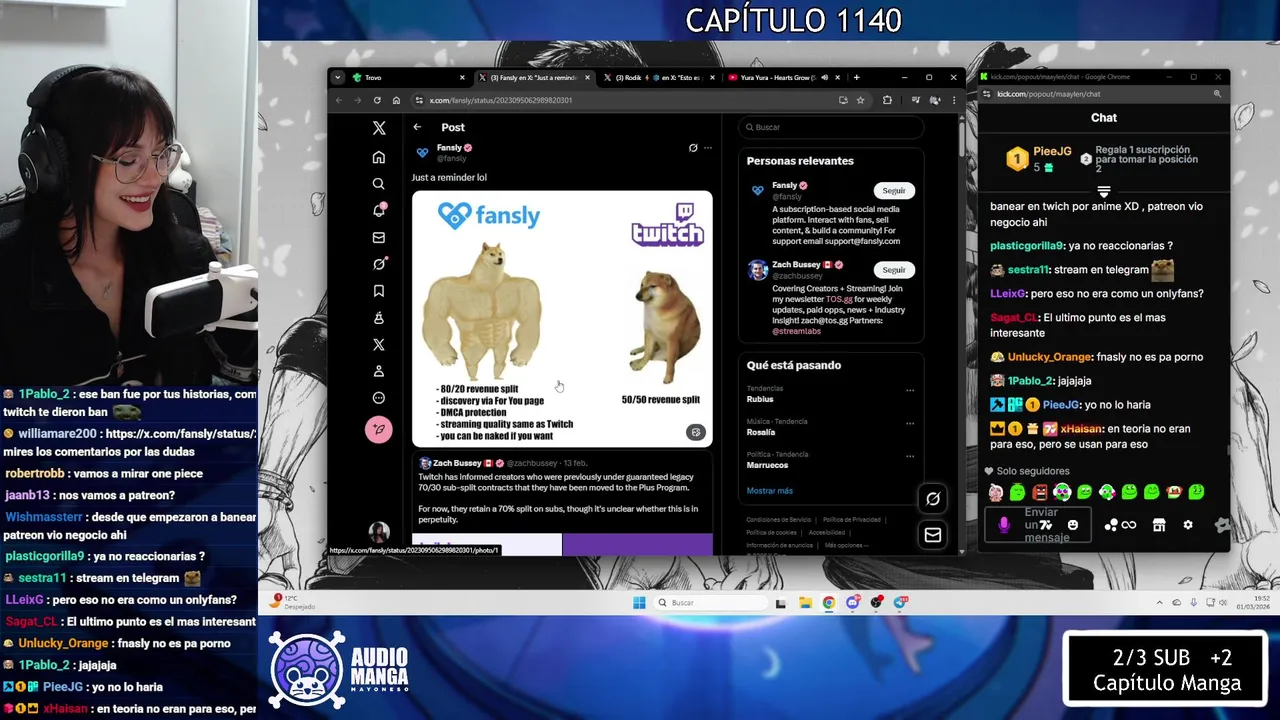Open the X logo in the sidebar
Viewport: 1280px width, 720px height.
(x=379, y=128)
